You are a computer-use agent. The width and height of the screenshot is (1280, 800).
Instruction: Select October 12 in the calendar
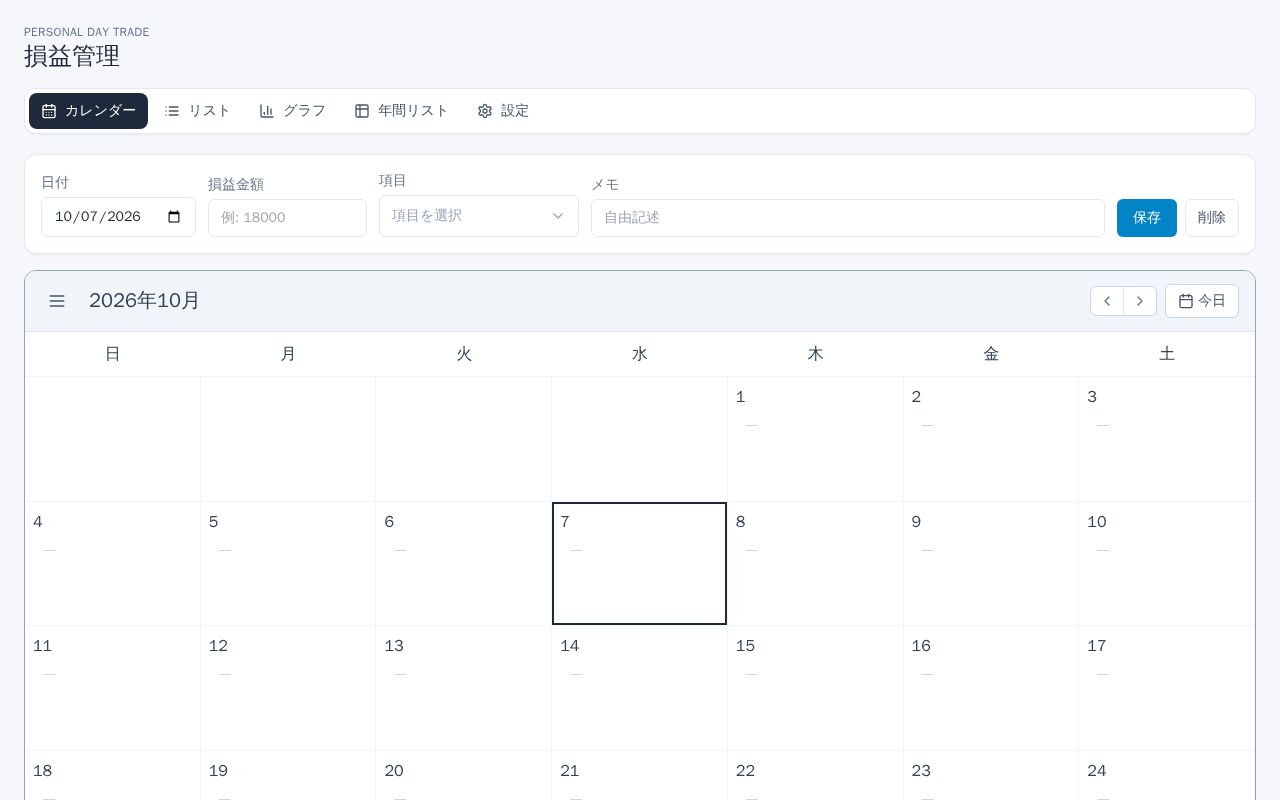pos(288,688)
